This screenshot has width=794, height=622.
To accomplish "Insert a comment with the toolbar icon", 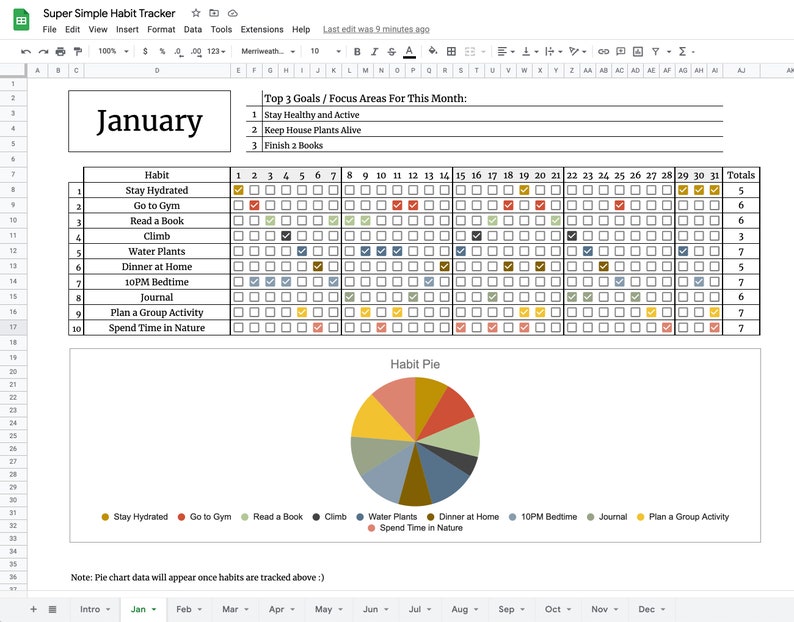I will [621, 51].
